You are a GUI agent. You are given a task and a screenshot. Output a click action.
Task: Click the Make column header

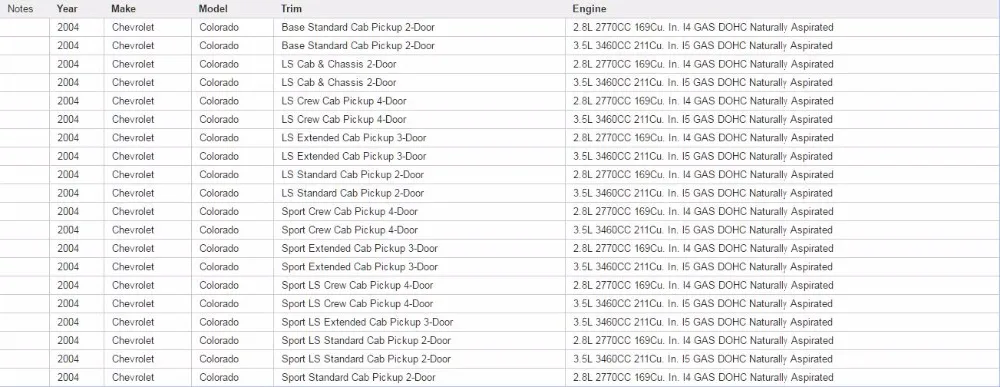(123, 9)
